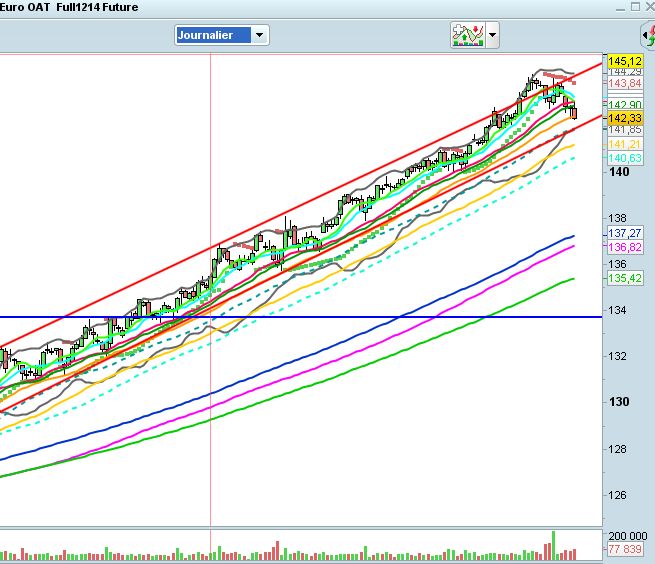Click the 126 price axis label

617,495
